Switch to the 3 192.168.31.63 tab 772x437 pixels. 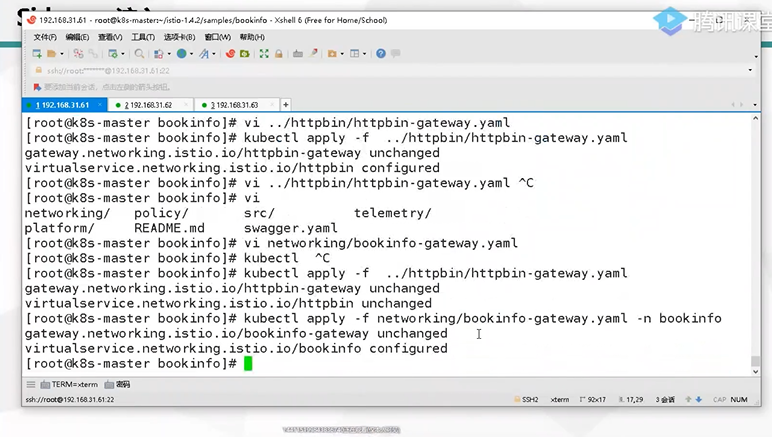(x=237, y=105)
